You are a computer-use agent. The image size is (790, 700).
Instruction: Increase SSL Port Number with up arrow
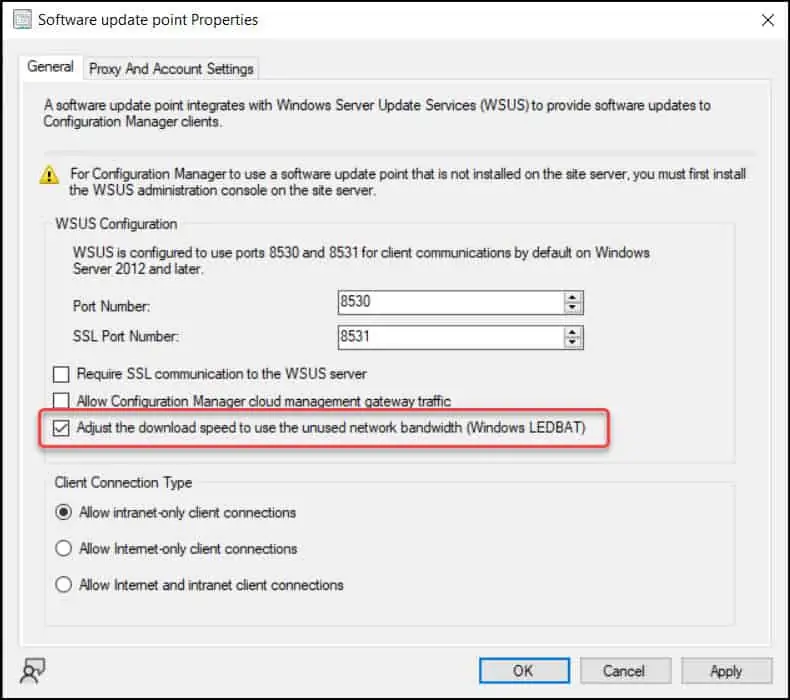coord(572,332)
